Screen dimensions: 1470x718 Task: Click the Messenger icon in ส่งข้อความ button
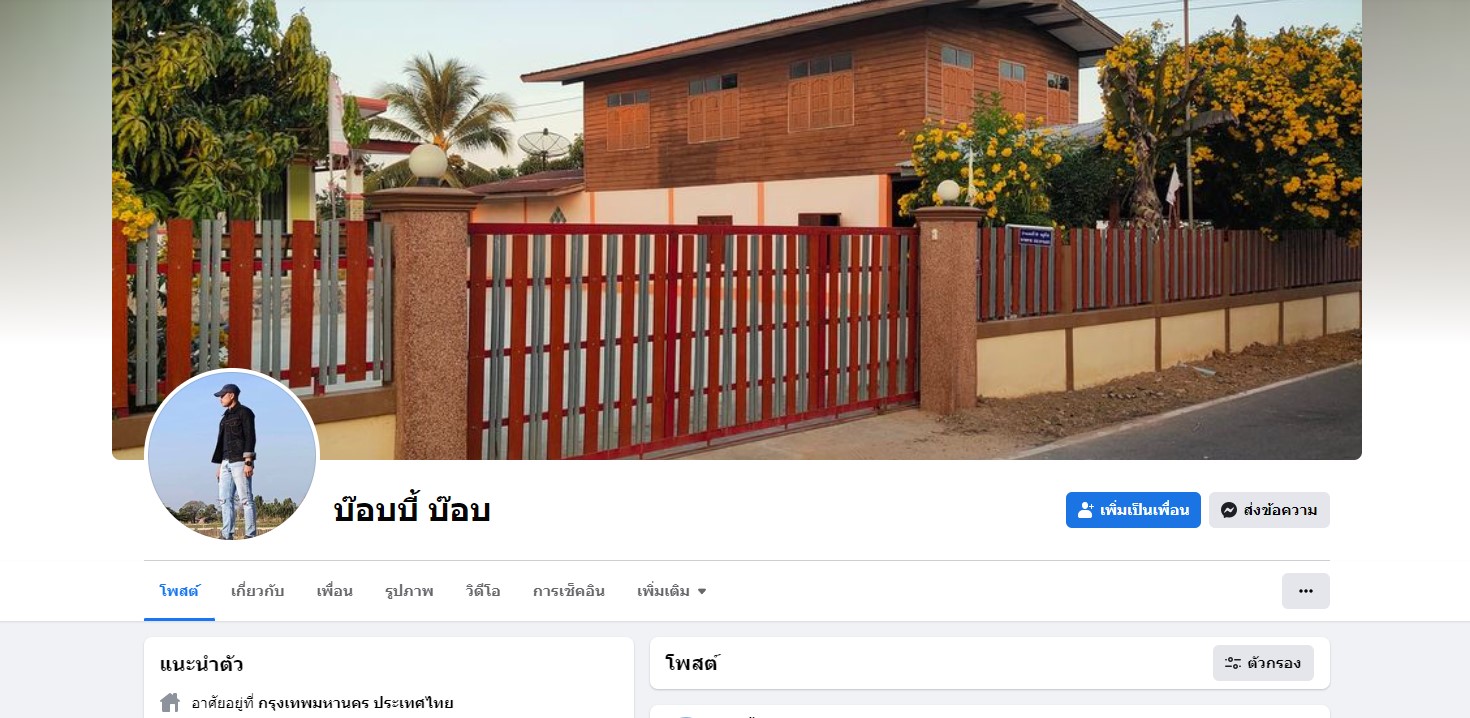click(x=1229, y=510)
